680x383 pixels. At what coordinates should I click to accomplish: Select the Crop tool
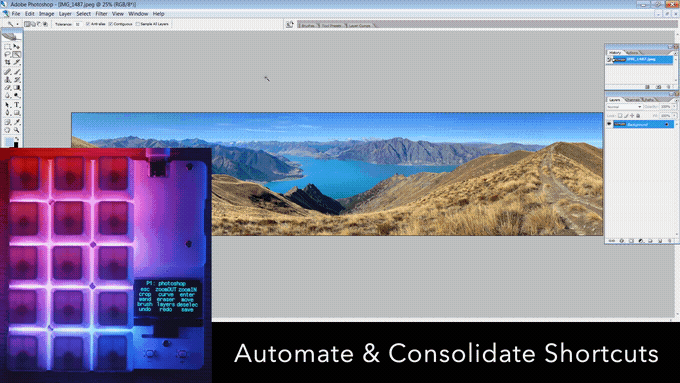[x=7, y=63]
